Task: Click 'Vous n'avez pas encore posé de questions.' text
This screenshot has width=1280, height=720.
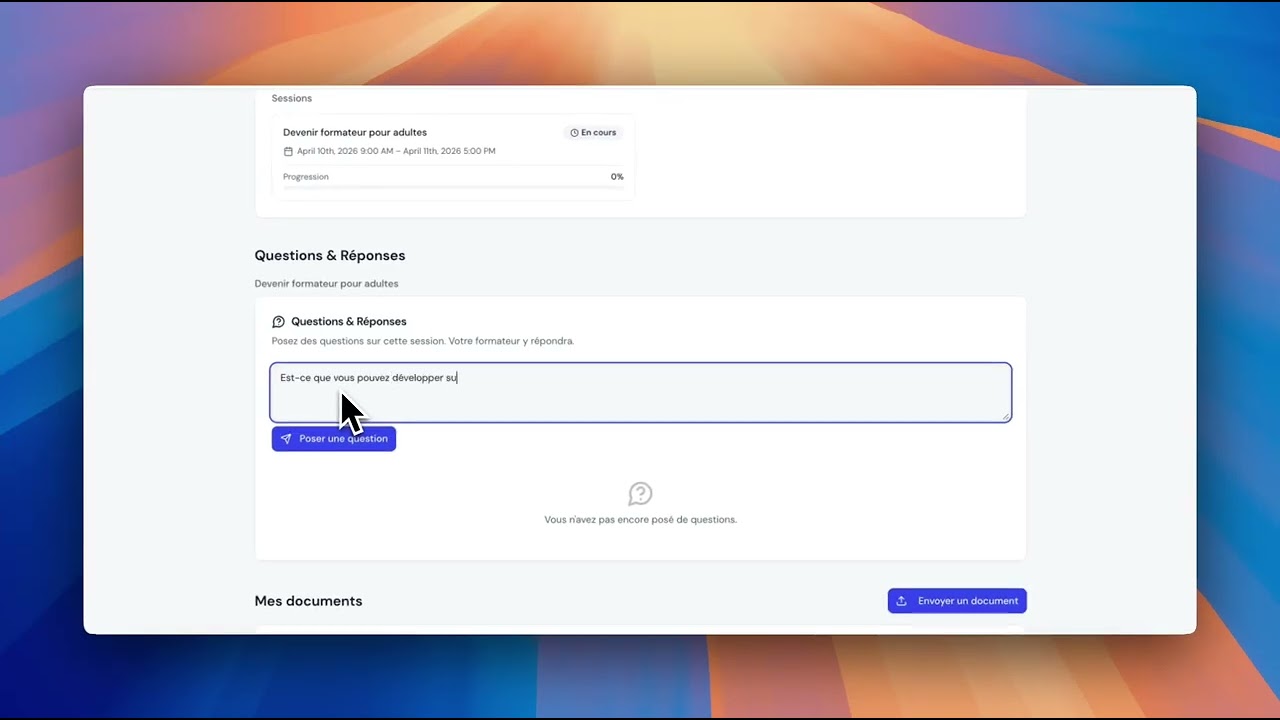Action: click(641, 520)
